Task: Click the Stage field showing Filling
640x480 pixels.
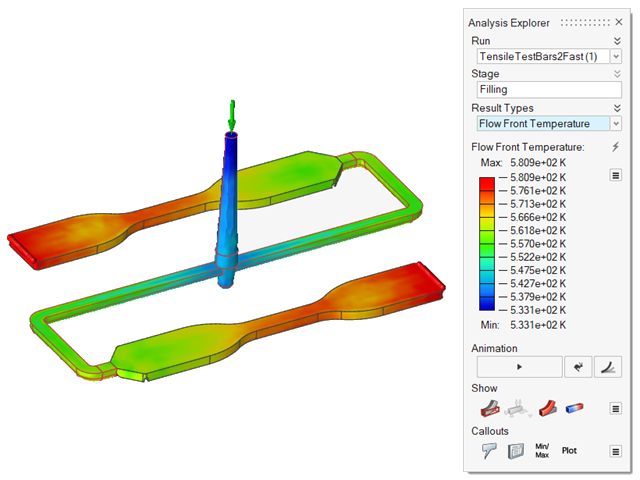Action: coord(549,90)
